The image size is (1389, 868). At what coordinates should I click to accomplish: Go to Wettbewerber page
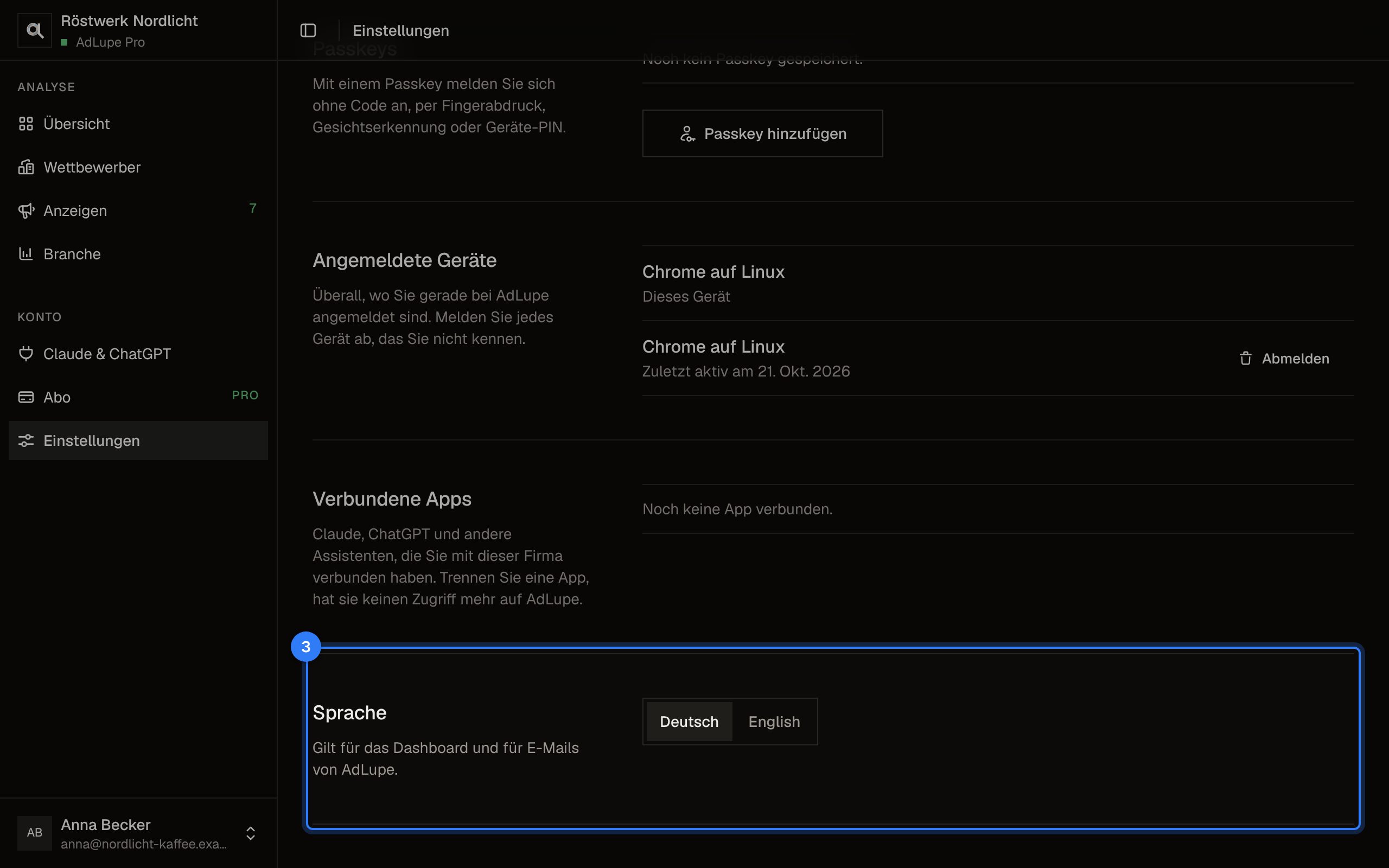click(x=138, y=167)
